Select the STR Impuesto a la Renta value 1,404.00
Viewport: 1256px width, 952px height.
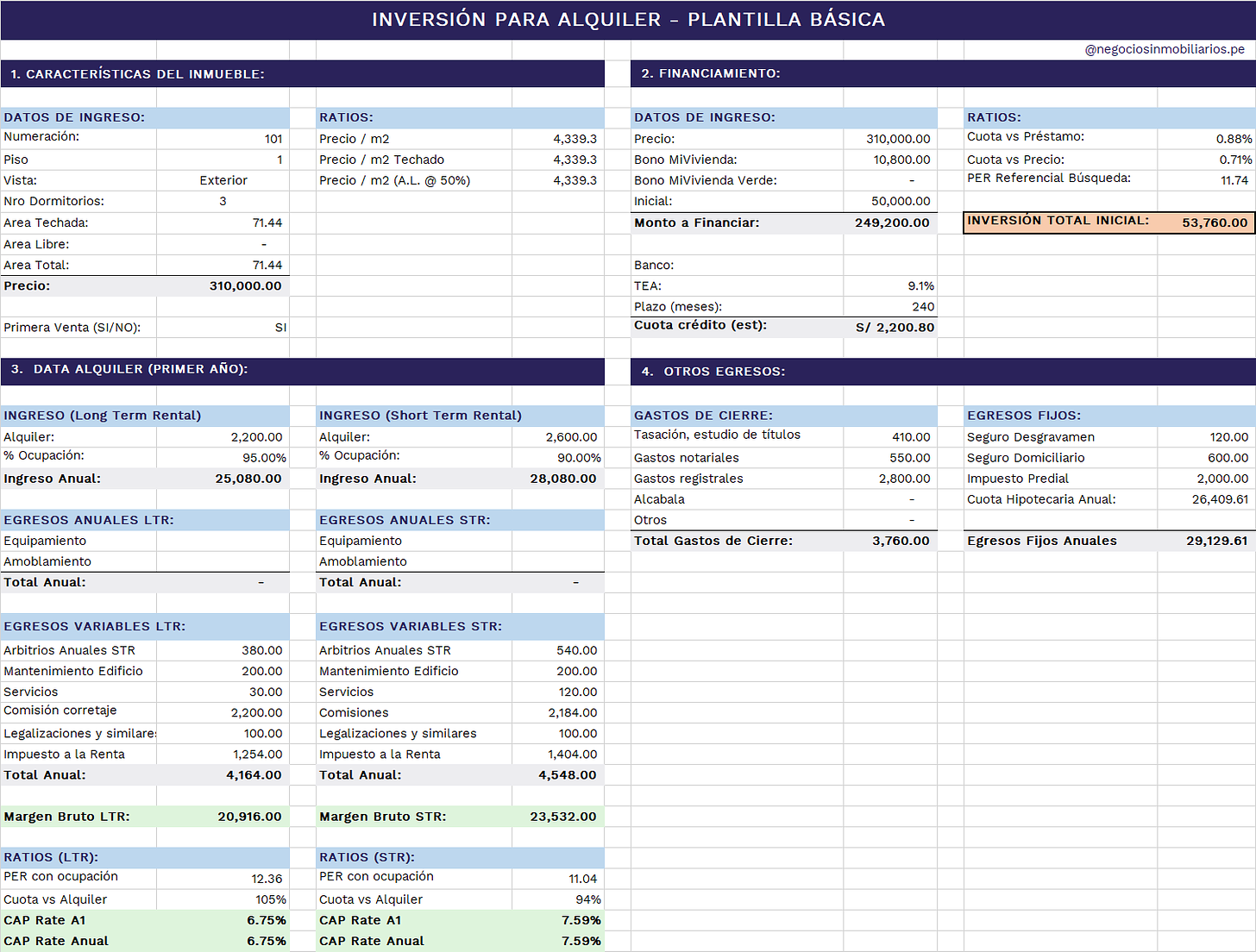point(558,754)
